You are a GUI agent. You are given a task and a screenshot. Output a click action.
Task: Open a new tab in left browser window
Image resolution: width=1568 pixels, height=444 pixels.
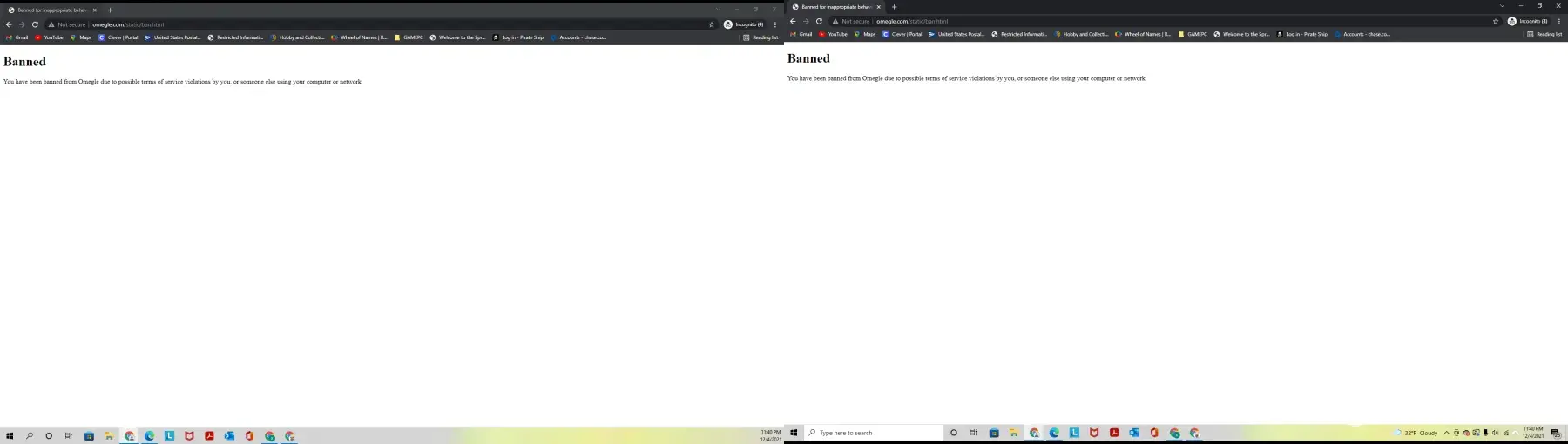110,10
